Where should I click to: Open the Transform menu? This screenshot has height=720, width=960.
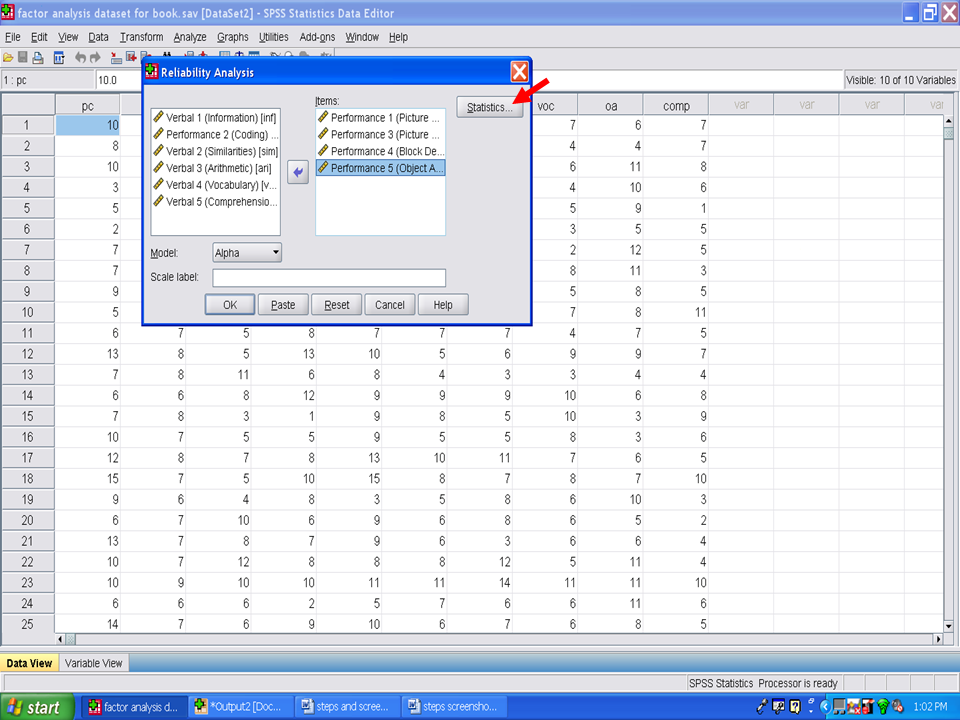pyautogui.click(x=141, y=37)
